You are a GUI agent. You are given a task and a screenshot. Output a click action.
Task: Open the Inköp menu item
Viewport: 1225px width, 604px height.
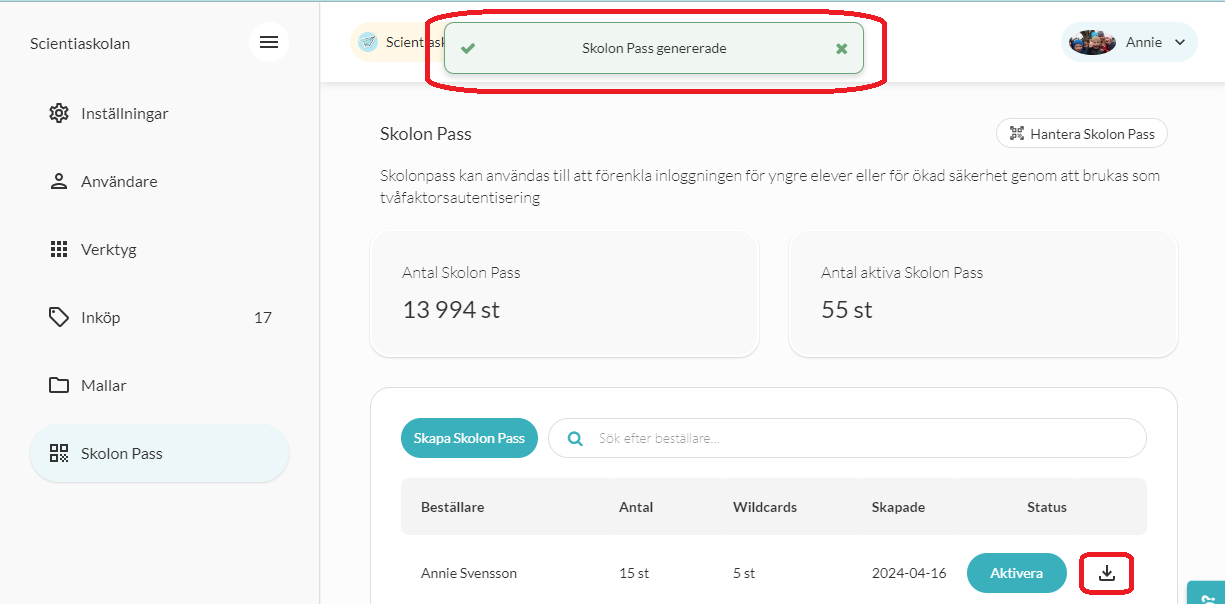pos(159,317)
